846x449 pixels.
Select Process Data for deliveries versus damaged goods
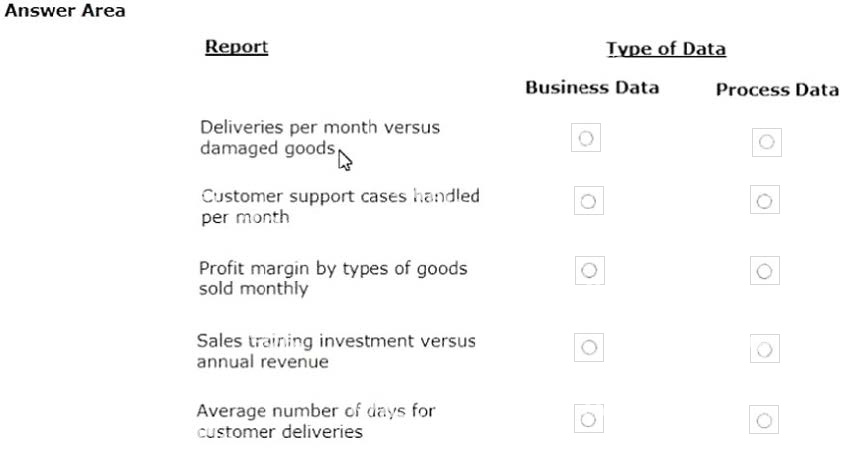[767, 142]
